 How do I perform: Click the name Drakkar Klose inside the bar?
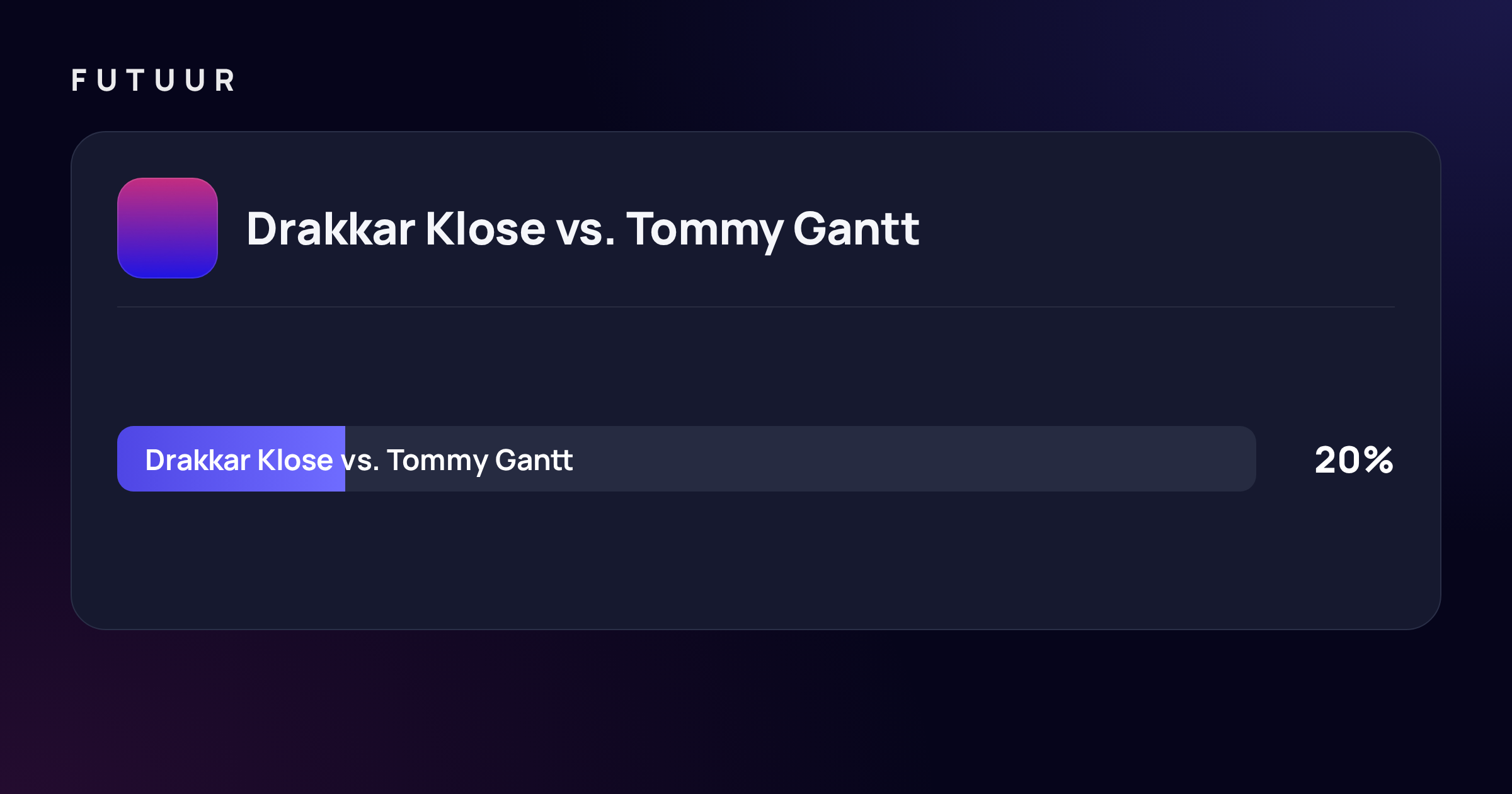click(x=239, y=460)
